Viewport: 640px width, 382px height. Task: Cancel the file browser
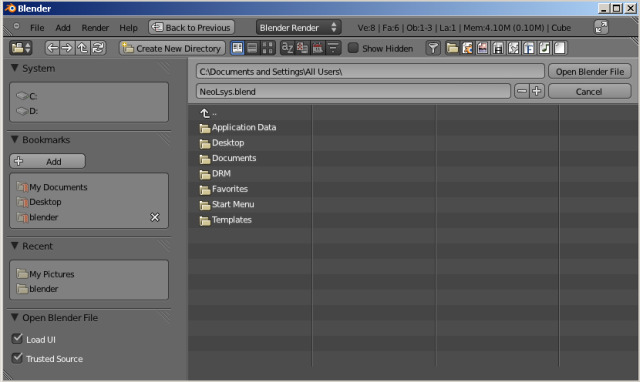(x=590, y=91)
